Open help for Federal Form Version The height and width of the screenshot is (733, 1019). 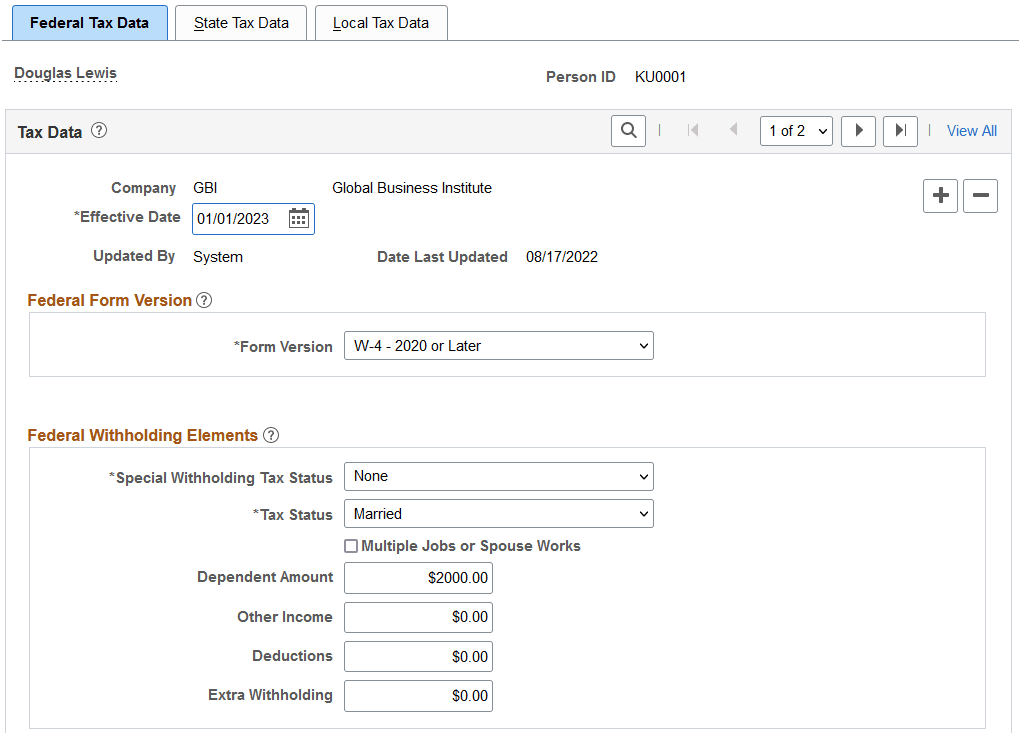204,299
